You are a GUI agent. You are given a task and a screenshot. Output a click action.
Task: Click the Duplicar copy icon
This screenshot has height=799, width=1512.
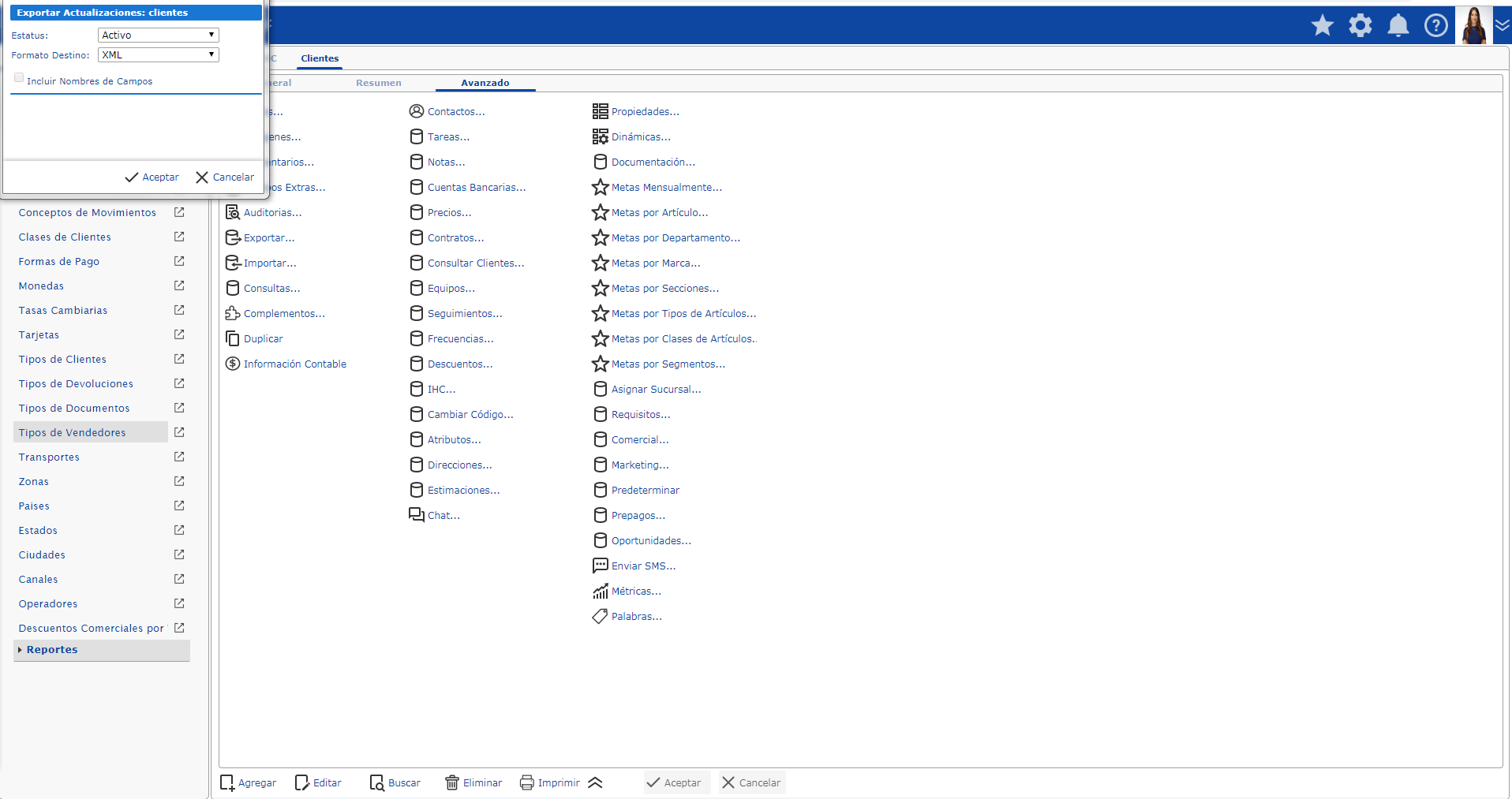pyautogui.click(x=233, y=338)
